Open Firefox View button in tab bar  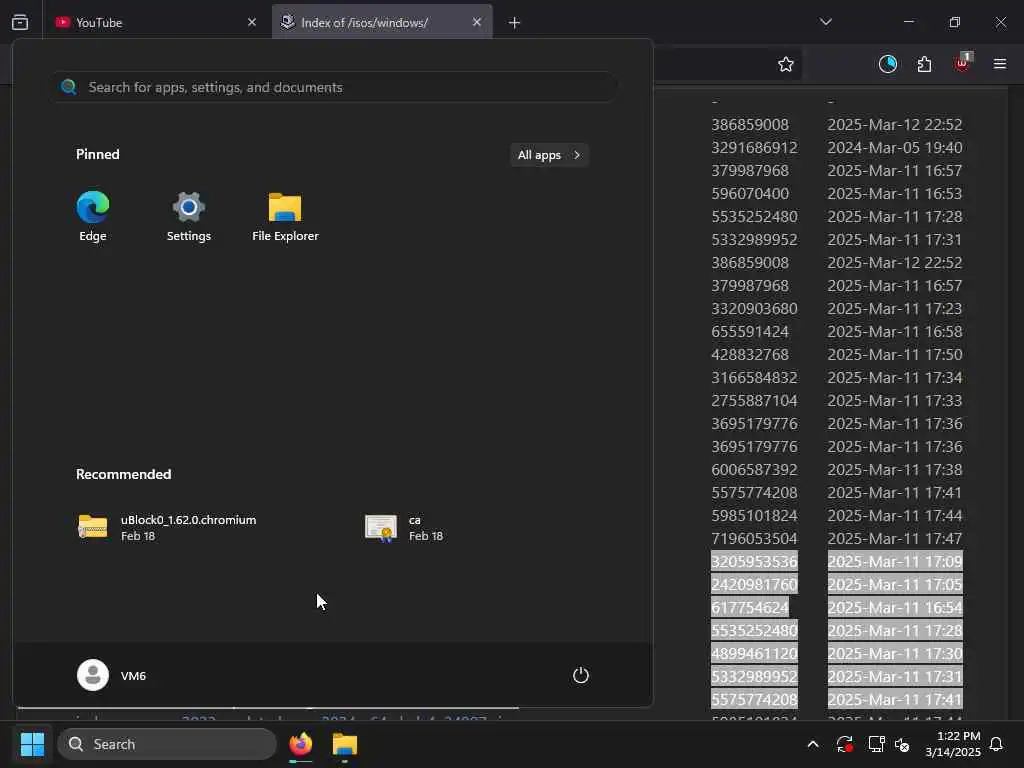[x=20, y=22]
